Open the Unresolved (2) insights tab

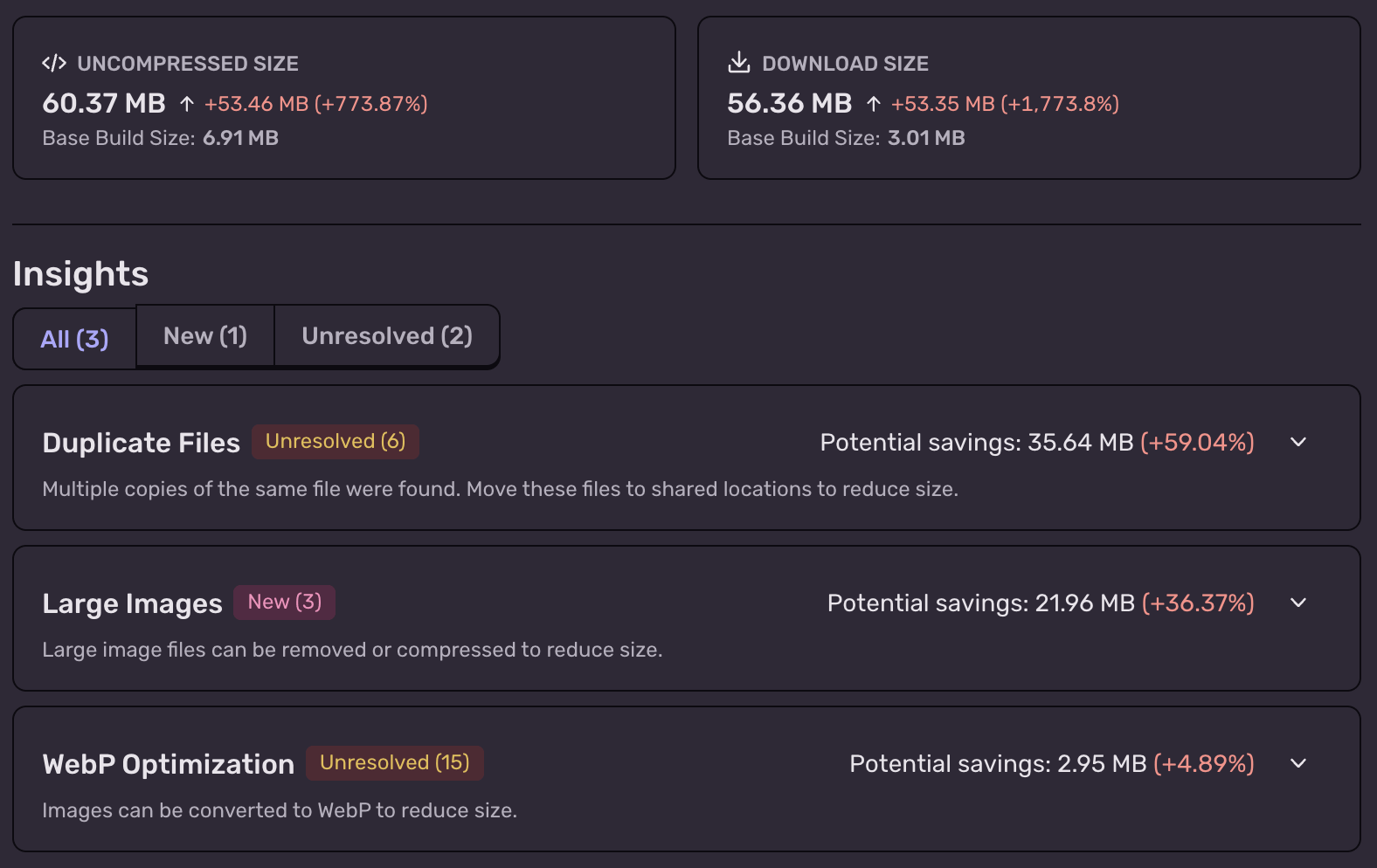387,336
